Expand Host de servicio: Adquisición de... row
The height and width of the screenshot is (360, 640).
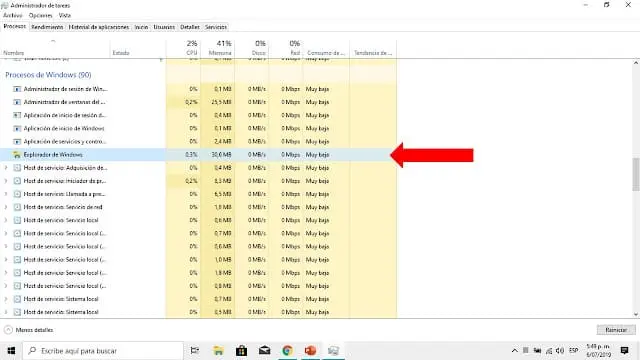pyautogui.click(x=6, y=168)
